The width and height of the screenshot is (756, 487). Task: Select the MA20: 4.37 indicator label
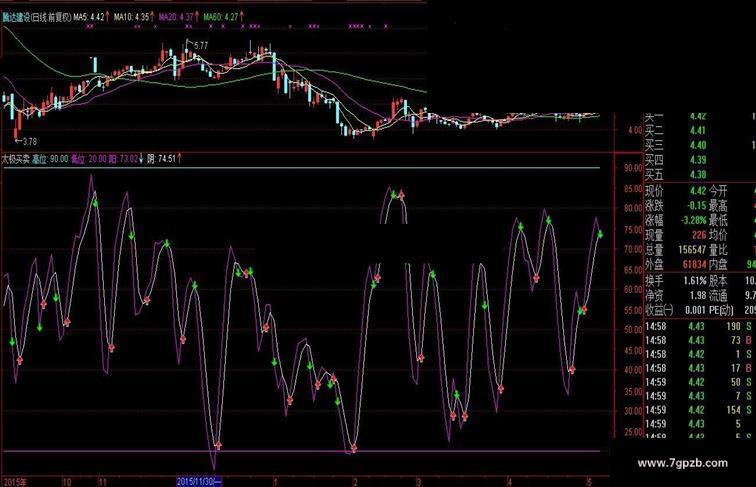(x=176, y=17)
